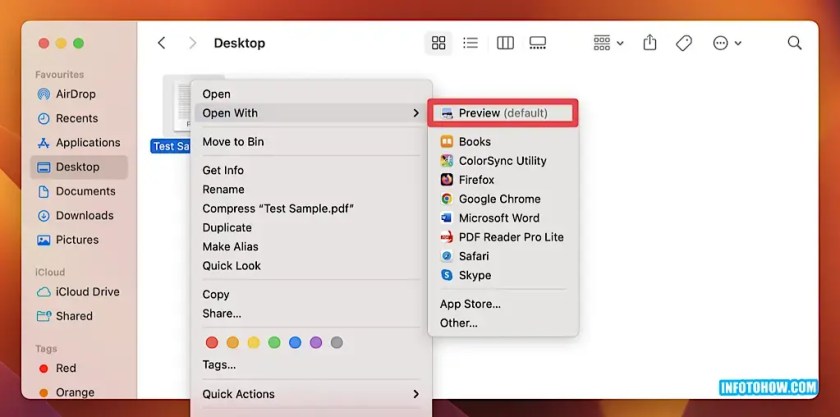The image size is (840, 417).
Task: Expand the Open With submenu
Action: click(x=310, y=113)
